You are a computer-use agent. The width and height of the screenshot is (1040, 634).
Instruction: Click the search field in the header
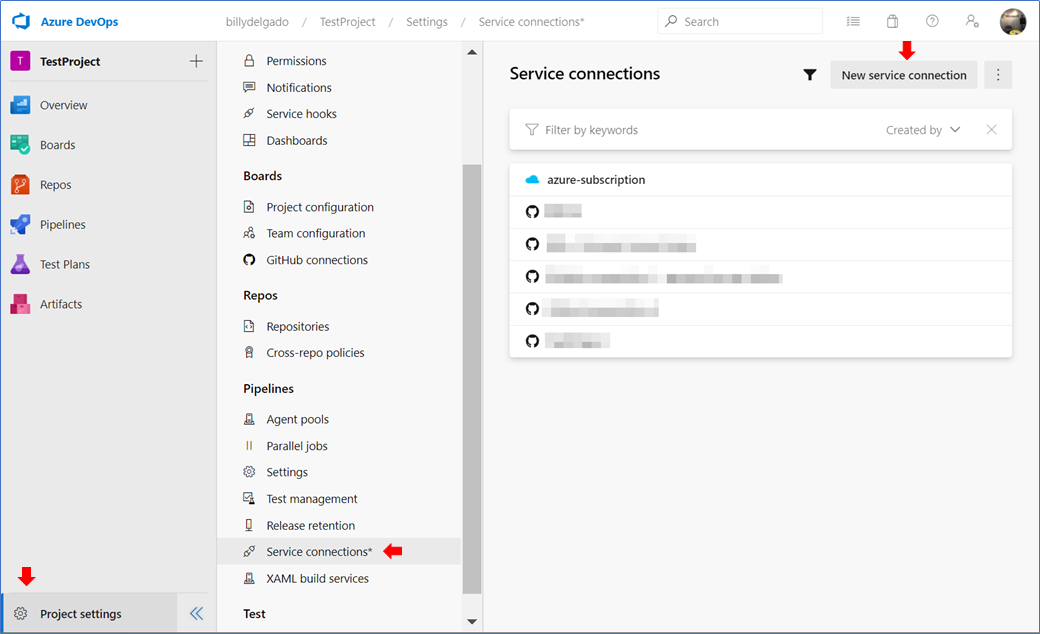[740, 21]
